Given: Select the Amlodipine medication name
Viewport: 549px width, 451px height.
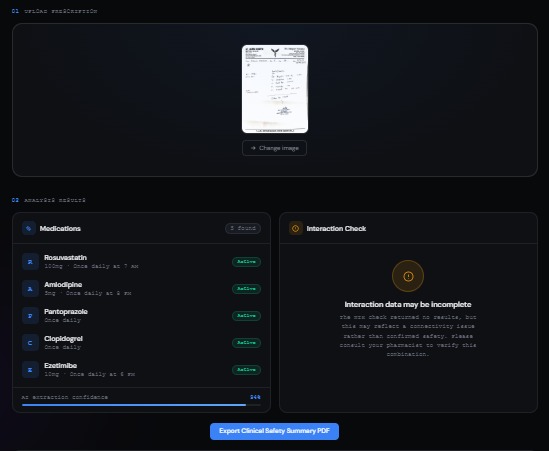Looking at the screenshot, I should point(63,285).
